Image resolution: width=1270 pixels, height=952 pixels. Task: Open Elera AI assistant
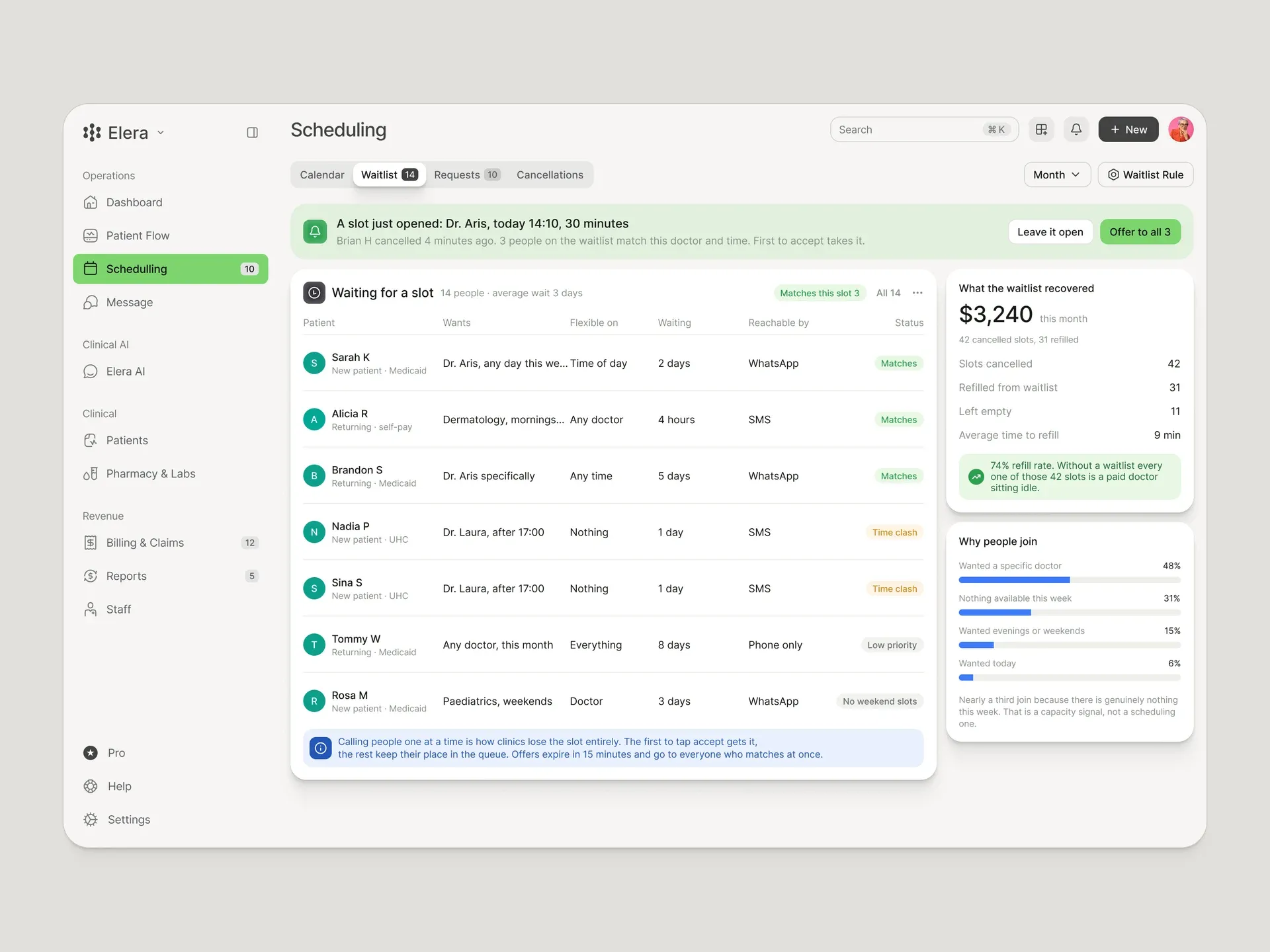[170, 372]
